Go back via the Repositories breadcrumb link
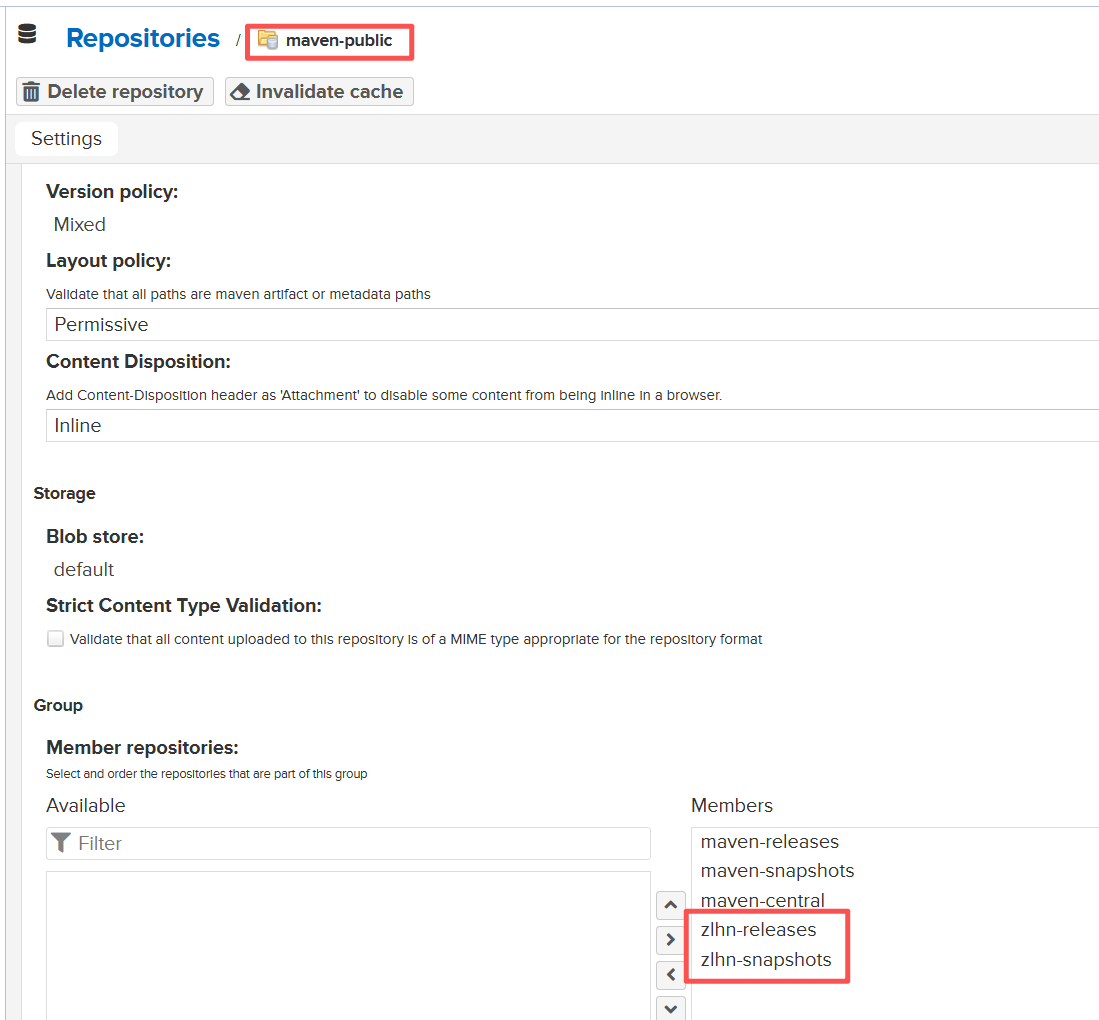 click(x=142, y=38)
